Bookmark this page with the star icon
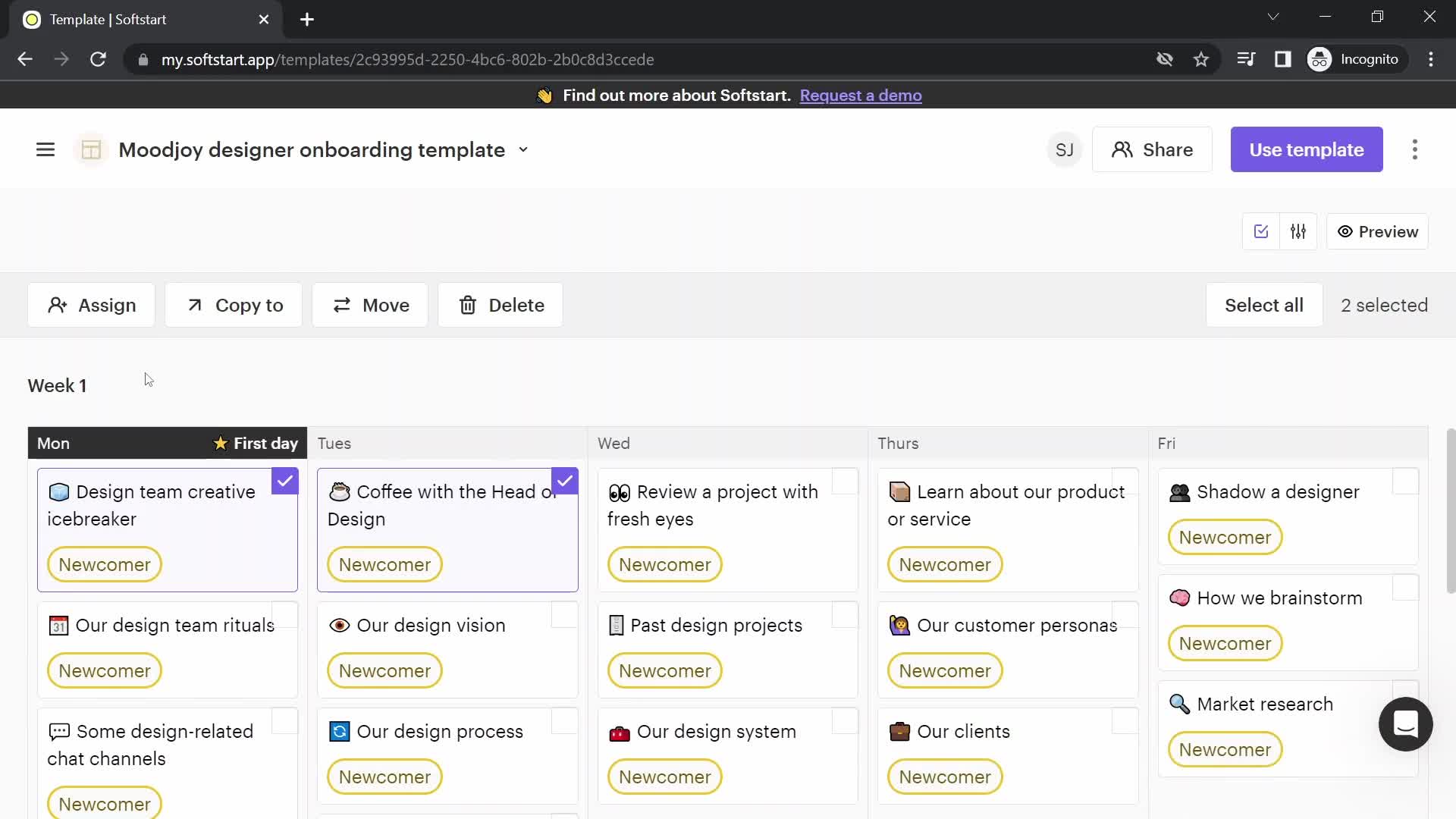Viewport: 1456px width, 819px height. pyautogui.click(x=1201, y=59)
